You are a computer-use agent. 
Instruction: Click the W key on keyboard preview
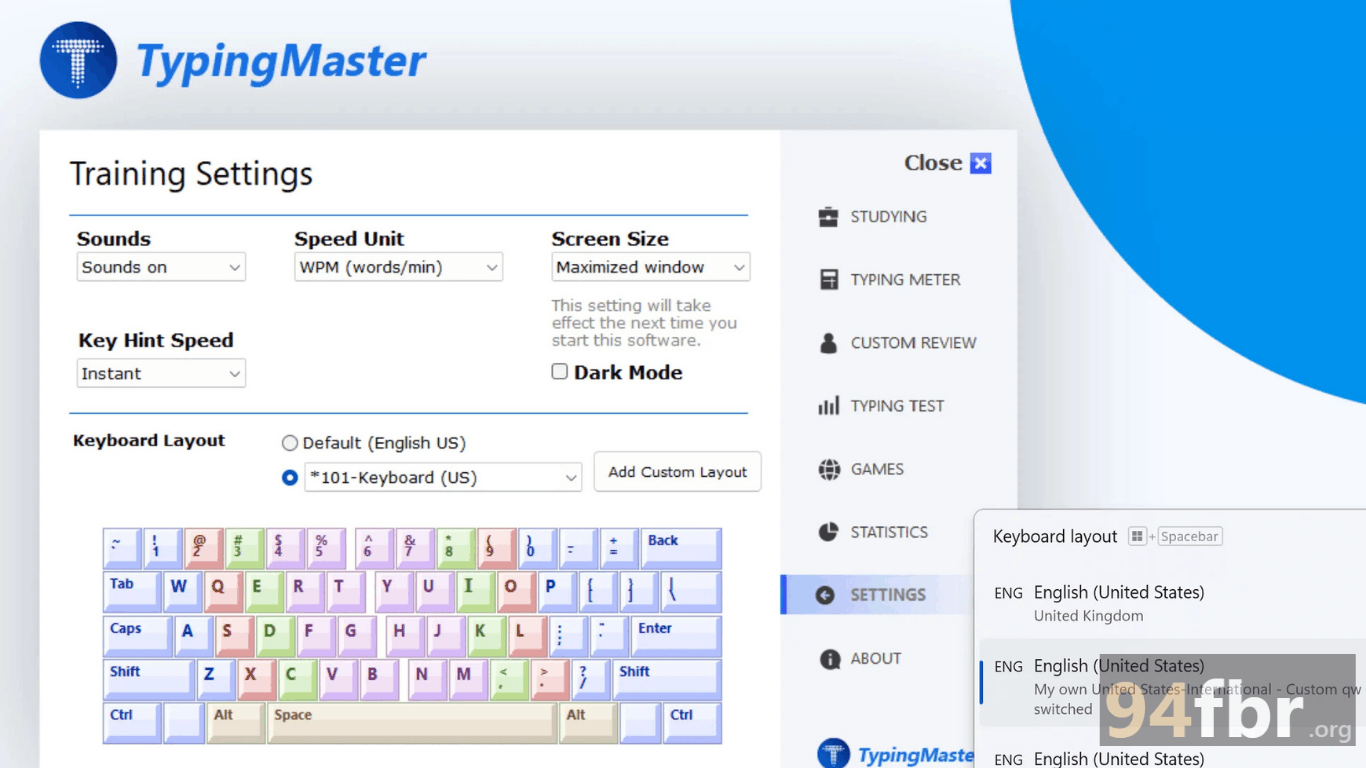pyautogui.click(x=182, y=592)
